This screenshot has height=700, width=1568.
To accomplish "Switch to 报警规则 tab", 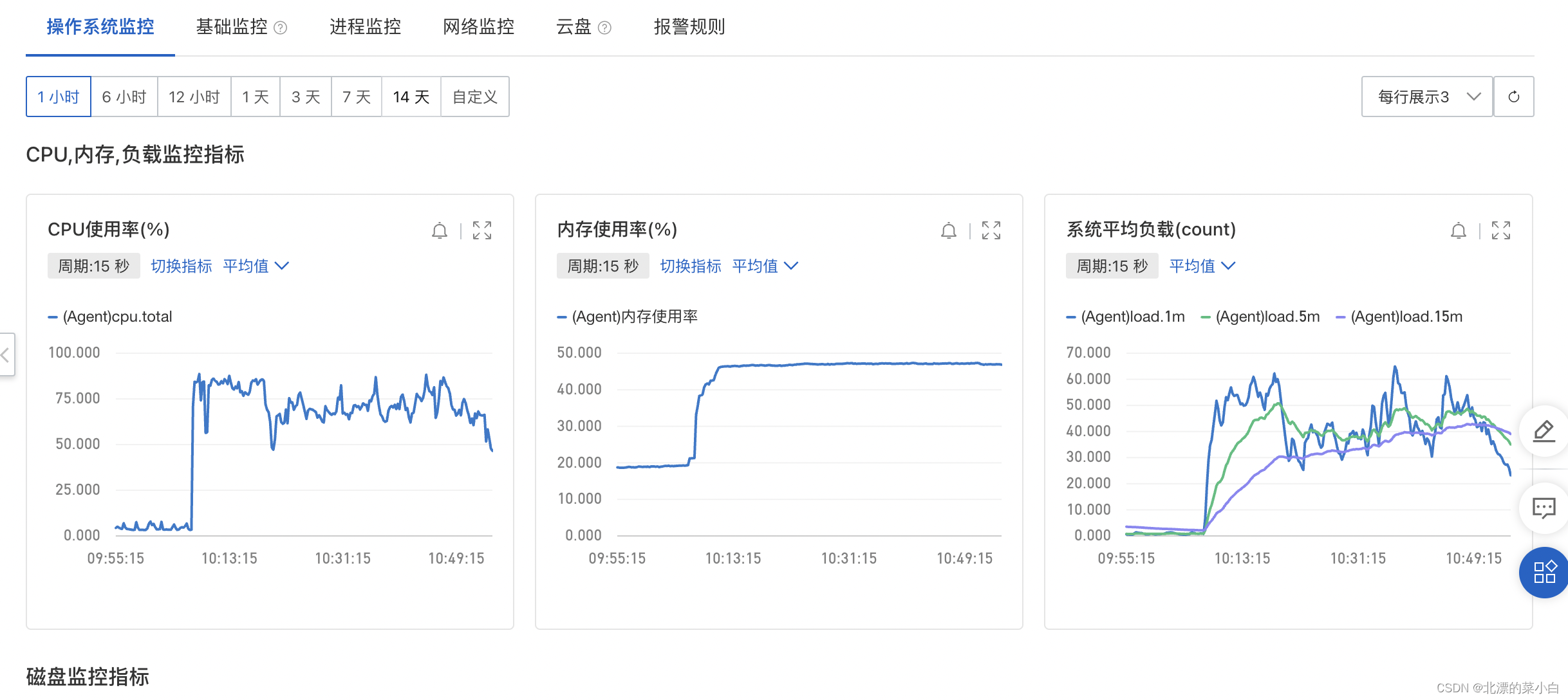I will [690, 27].
